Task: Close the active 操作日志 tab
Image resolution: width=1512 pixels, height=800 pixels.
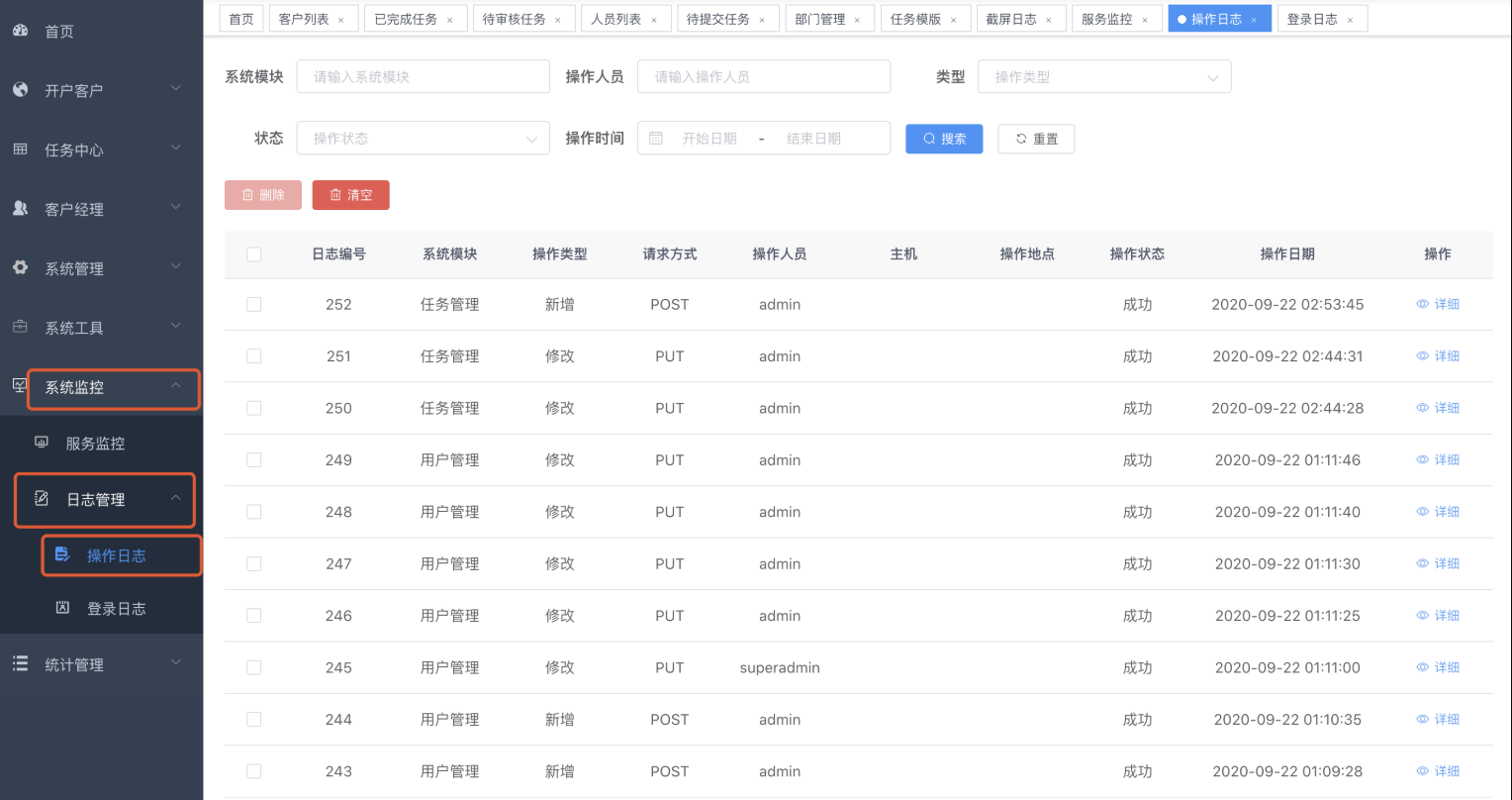Action: 1254,20
